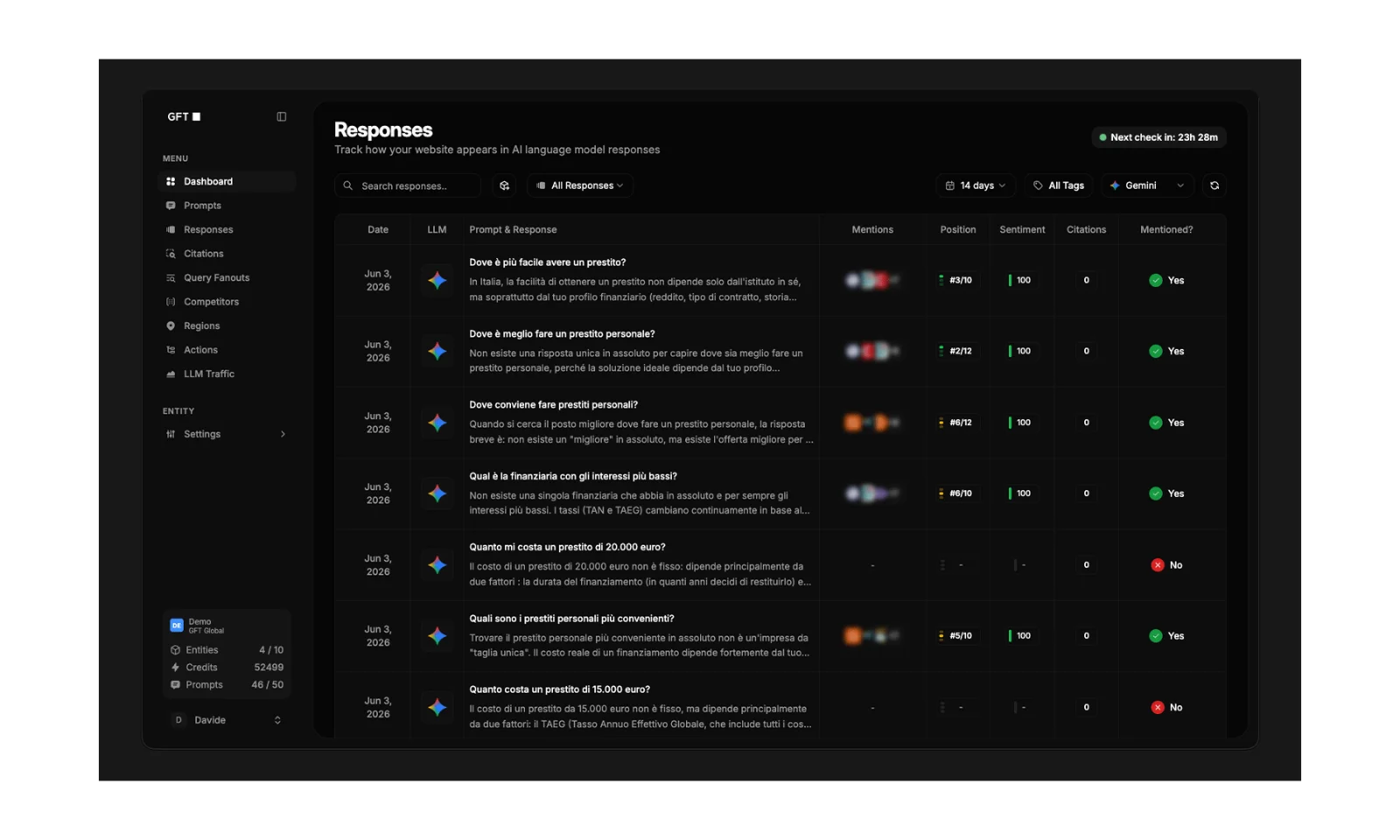Collapse sidebar using panel toggle icon
The height and width of the screenshot is (840, 1400).
282,116
